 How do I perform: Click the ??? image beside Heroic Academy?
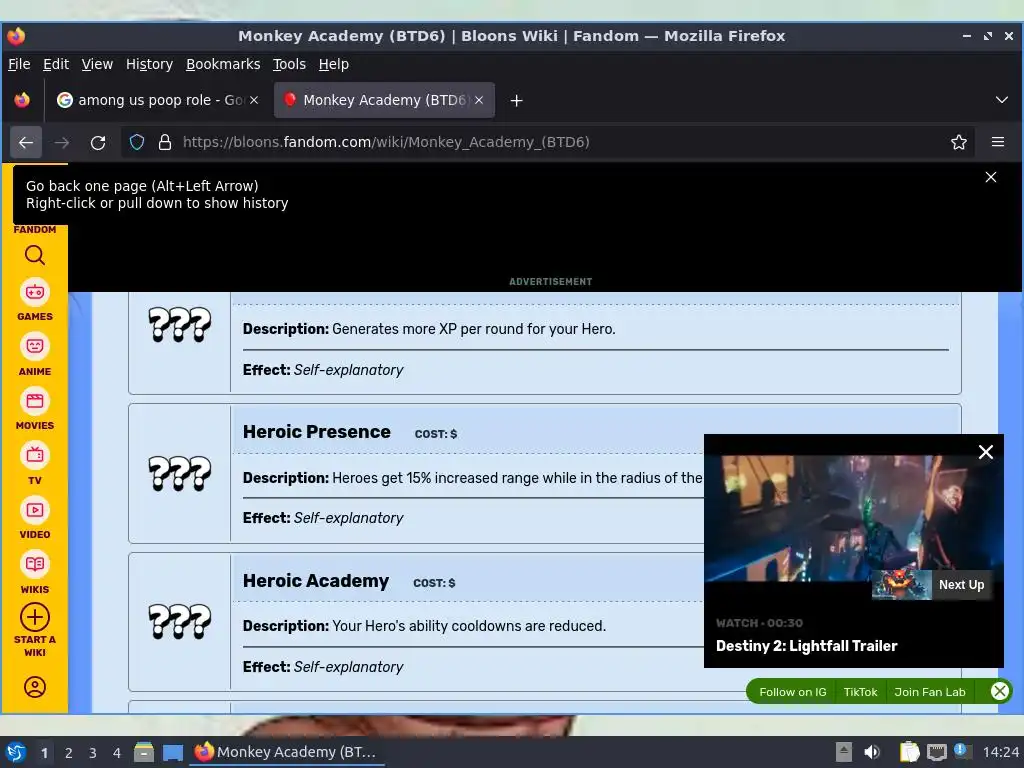click(180, 621)
